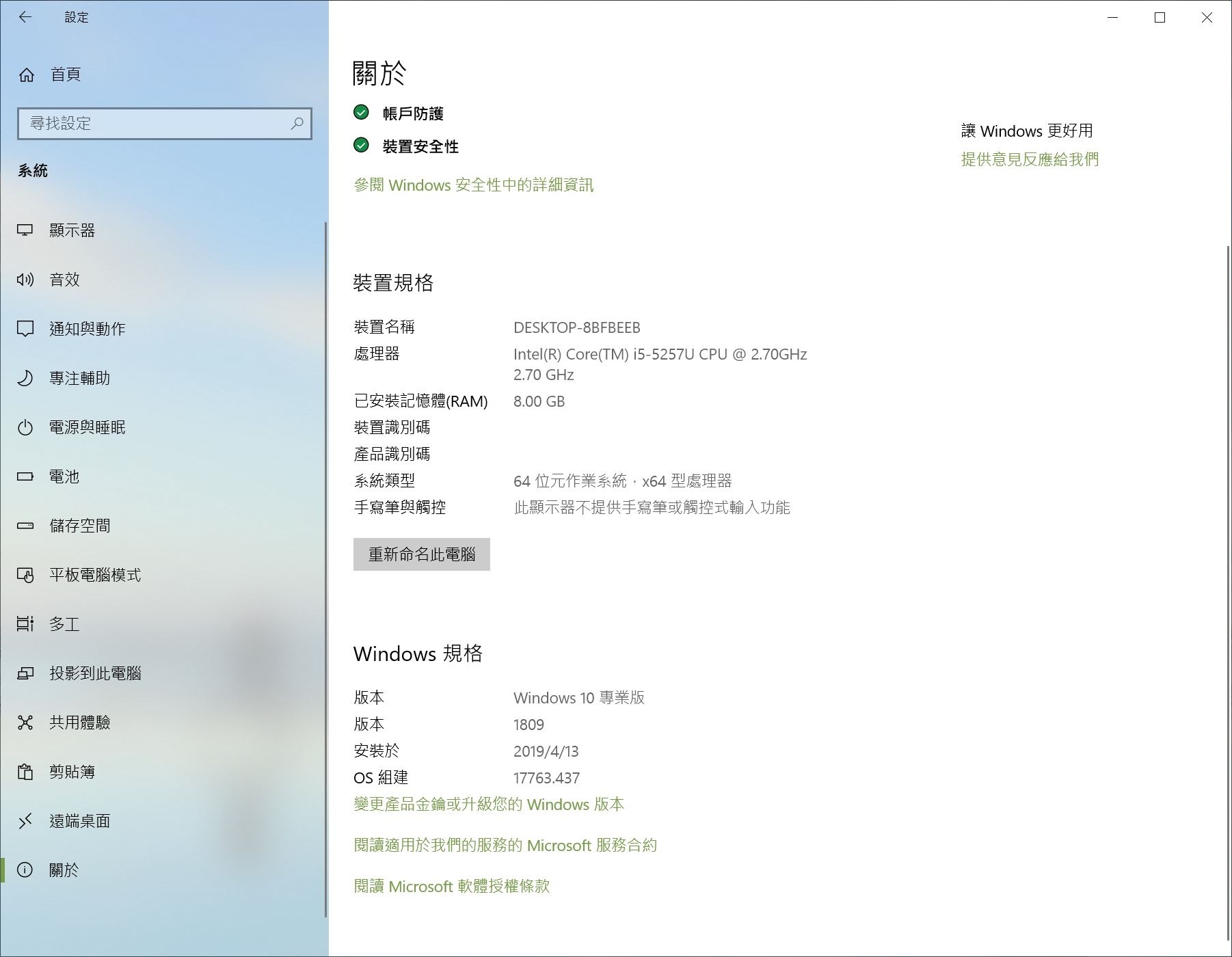Click the 尋找設定 search field
The width and height of the screenshot is (1232, 957).
pos(165,124)
